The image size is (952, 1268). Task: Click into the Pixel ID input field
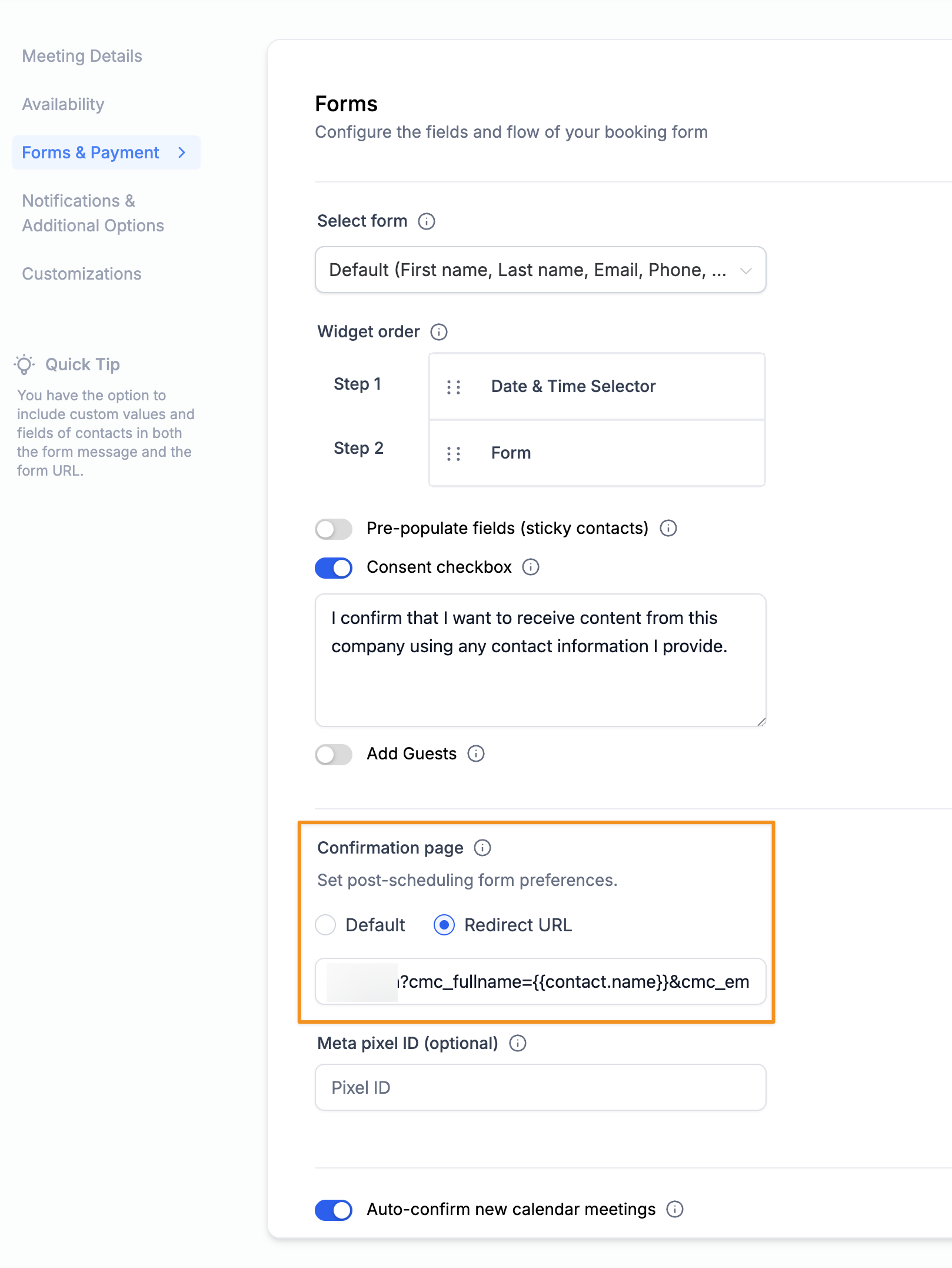pyautogui.click(x=540, y=1087)
